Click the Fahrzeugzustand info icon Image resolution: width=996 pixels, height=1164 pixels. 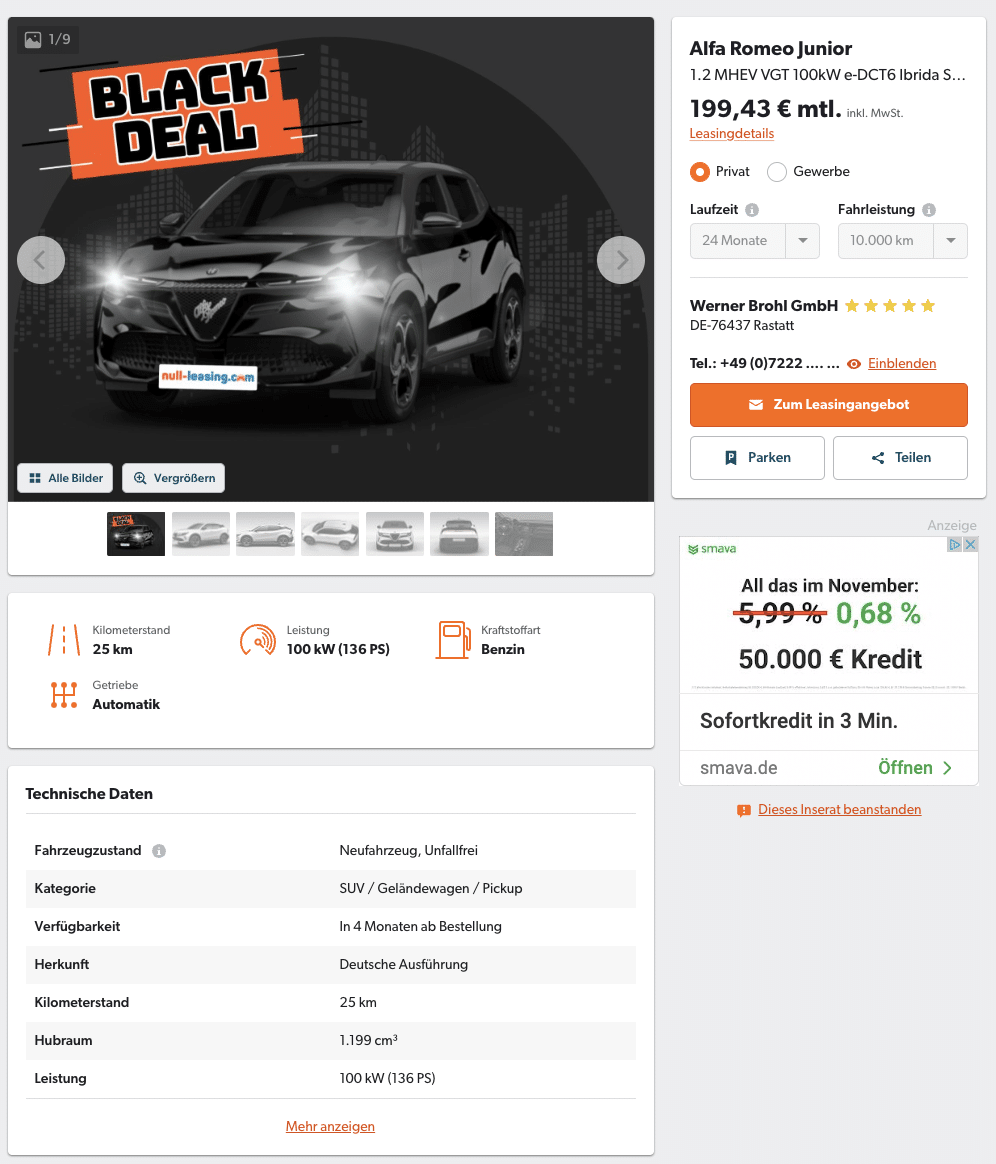click(x=159, y=851)
